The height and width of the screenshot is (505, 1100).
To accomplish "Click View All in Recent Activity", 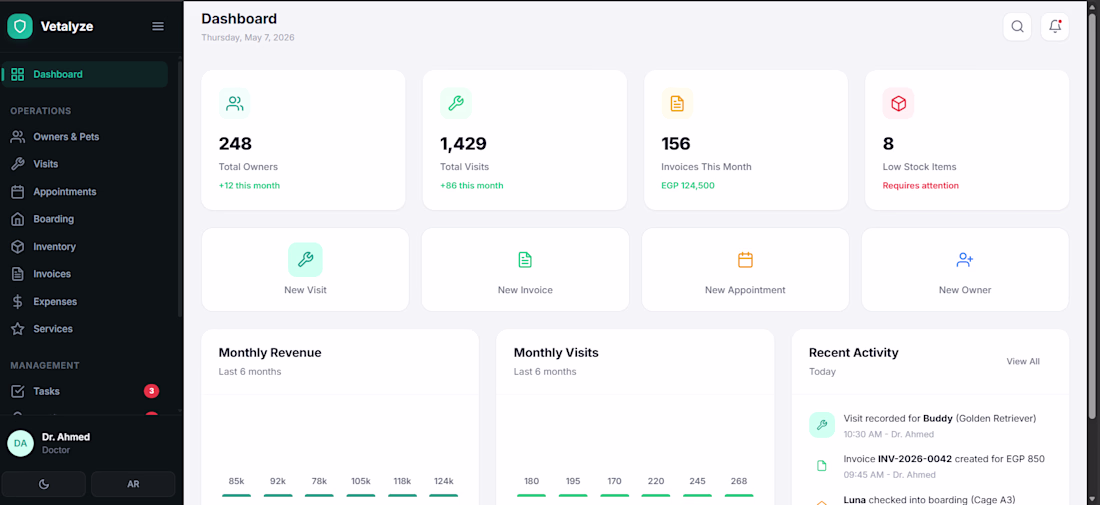I will [x=1023, y=361].
